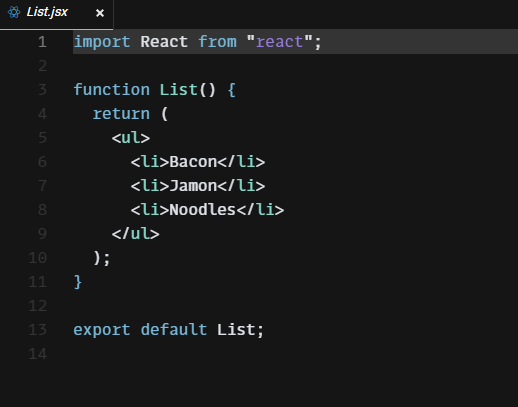This screenshot has width=518, height=407.
Task: Click the closing brace on line 11
Action: click(78, 282)
